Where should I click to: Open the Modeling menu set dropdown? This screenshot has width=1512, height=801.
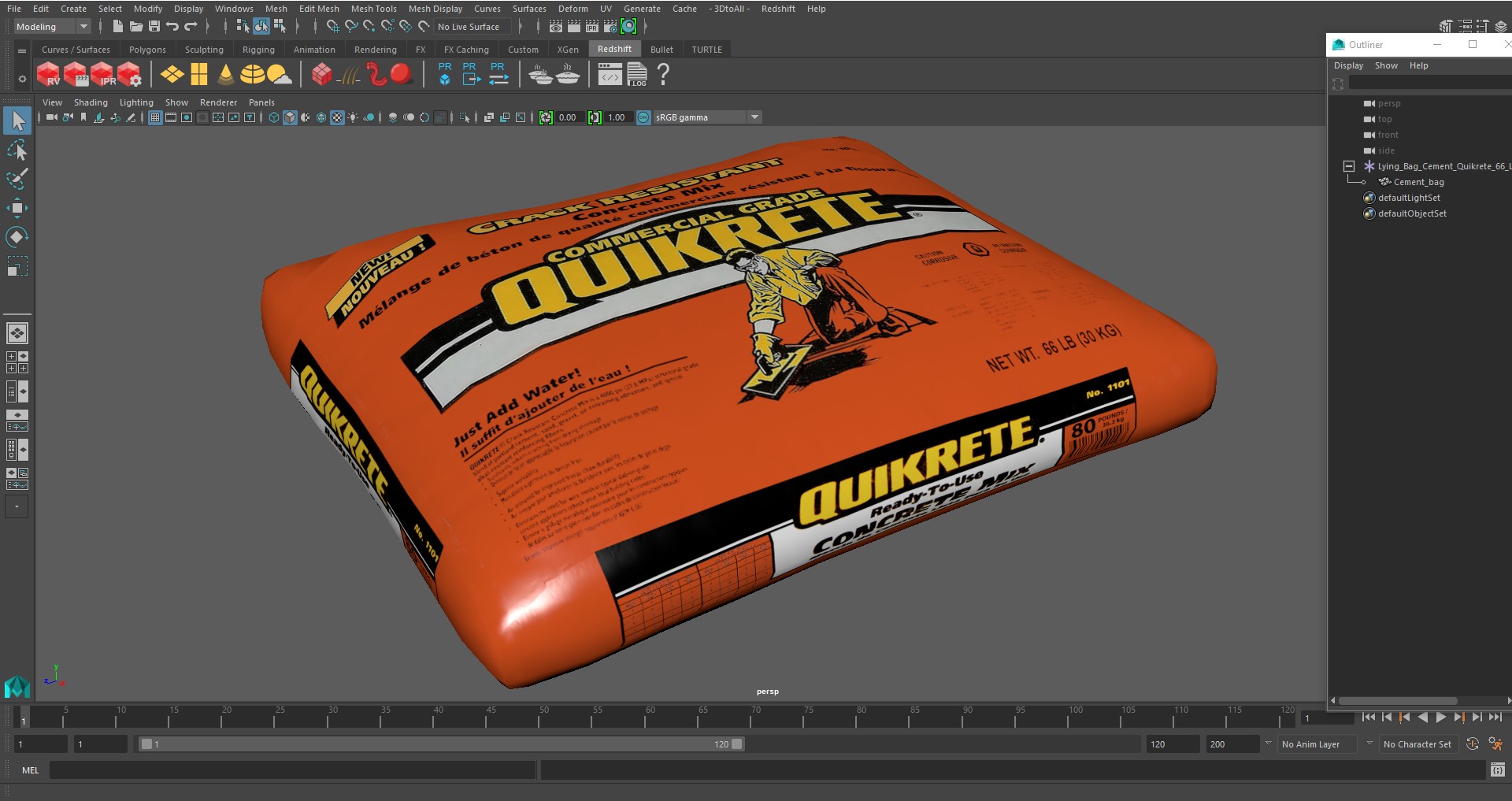tap(53, 27)
